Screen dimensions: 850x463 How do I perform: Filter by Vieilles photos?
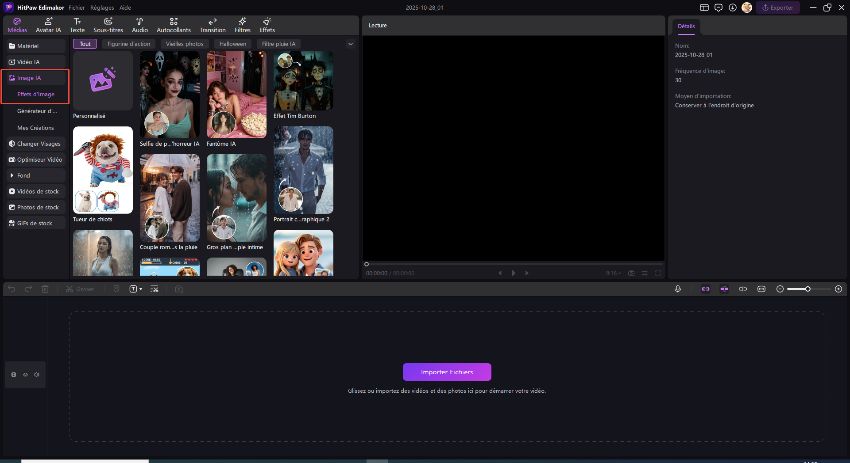click(x=184, y=44)
